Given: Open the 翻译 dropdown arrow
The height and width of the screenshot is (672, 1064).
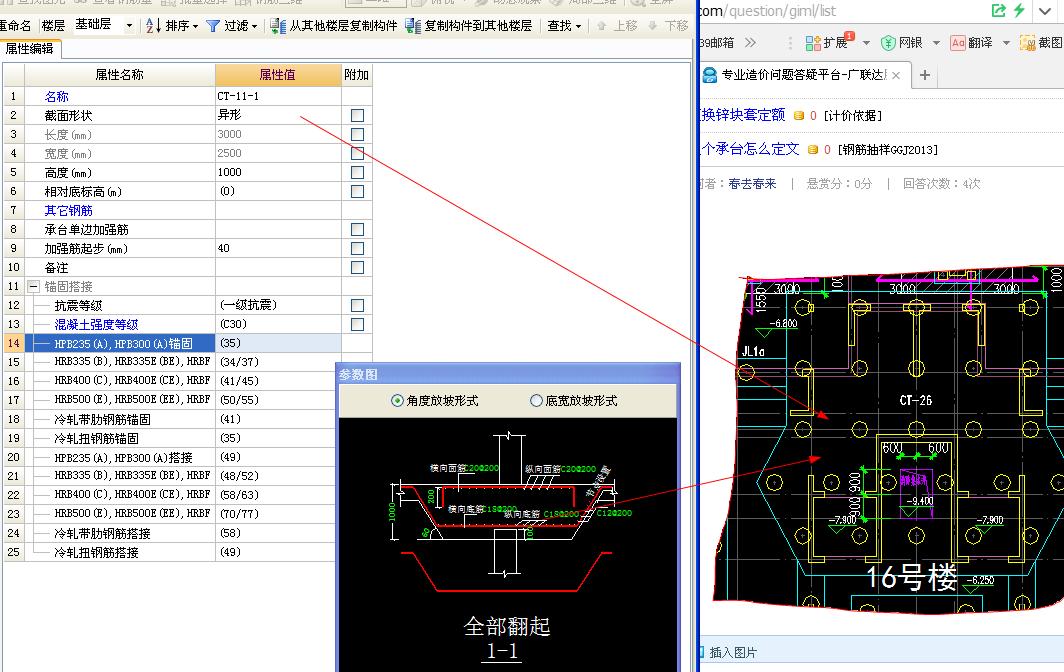Looking at the screenshot, I should 1006,43.
